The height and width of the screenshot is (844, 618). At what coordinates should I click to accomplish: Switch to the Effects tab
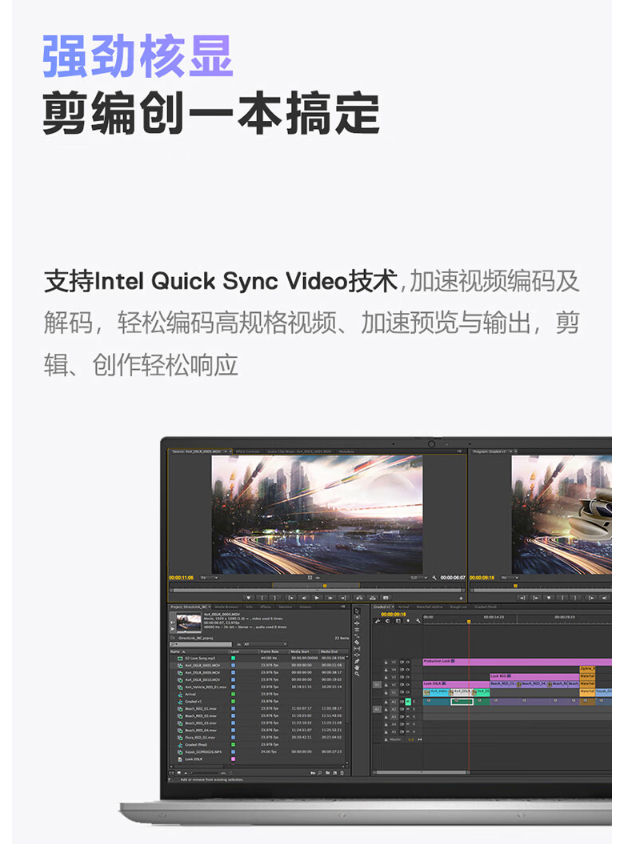[x=265, y=607]
